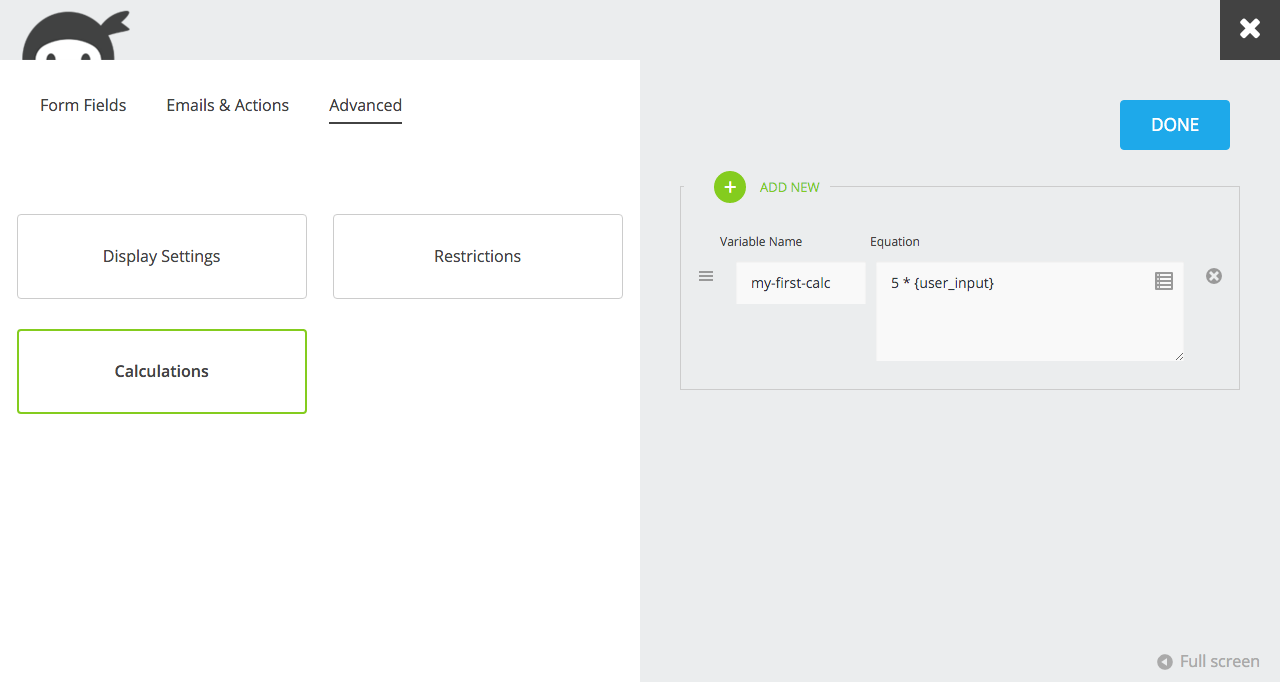Click the Full screen arrow icon
1280x682 pixels.
tap(1165, 662)
